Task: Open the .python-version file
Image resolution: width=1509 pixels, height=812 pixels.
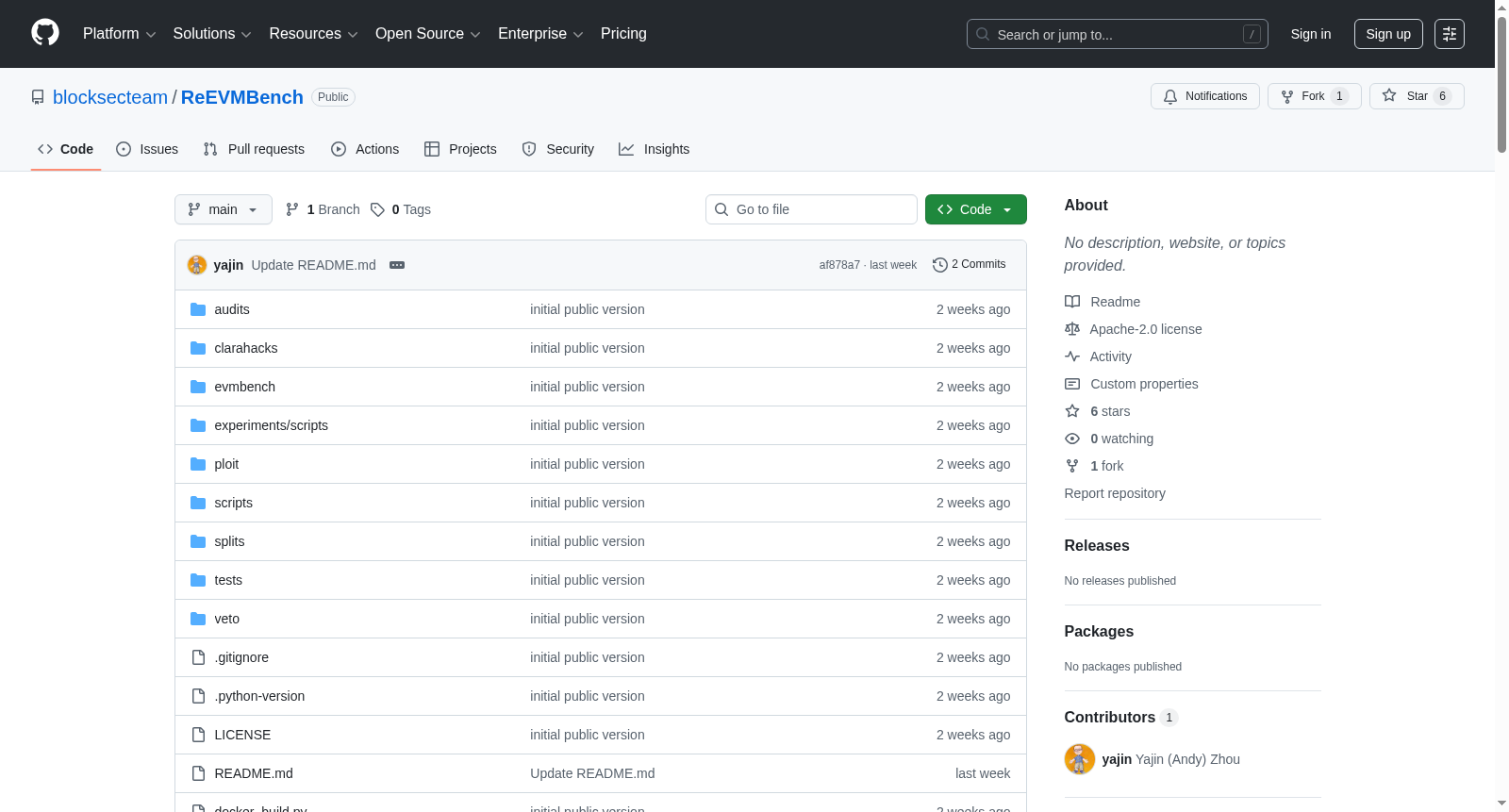Action: [259, 696]
